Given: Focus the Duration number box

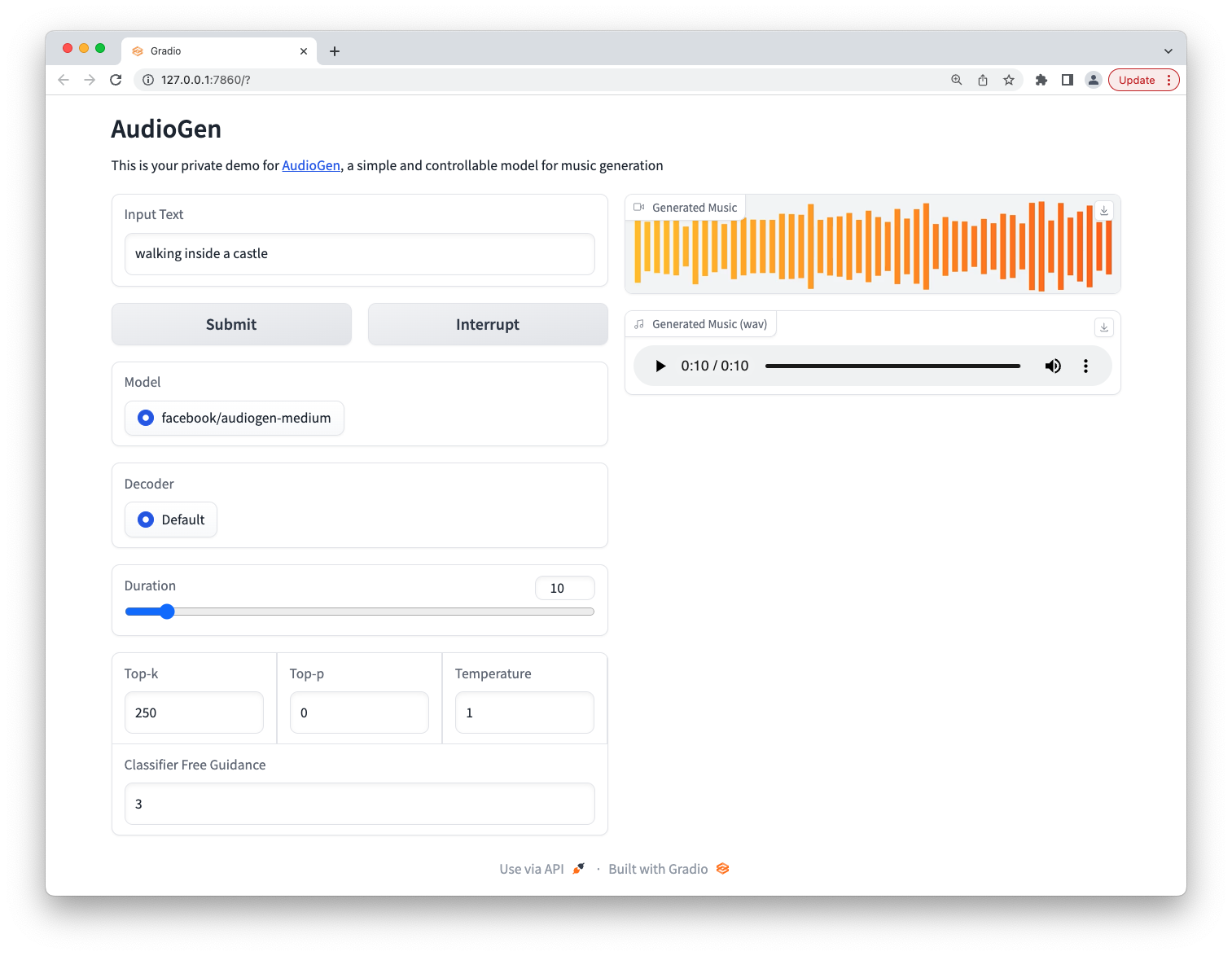Looking at the screenshot, I should click(564, 588).
